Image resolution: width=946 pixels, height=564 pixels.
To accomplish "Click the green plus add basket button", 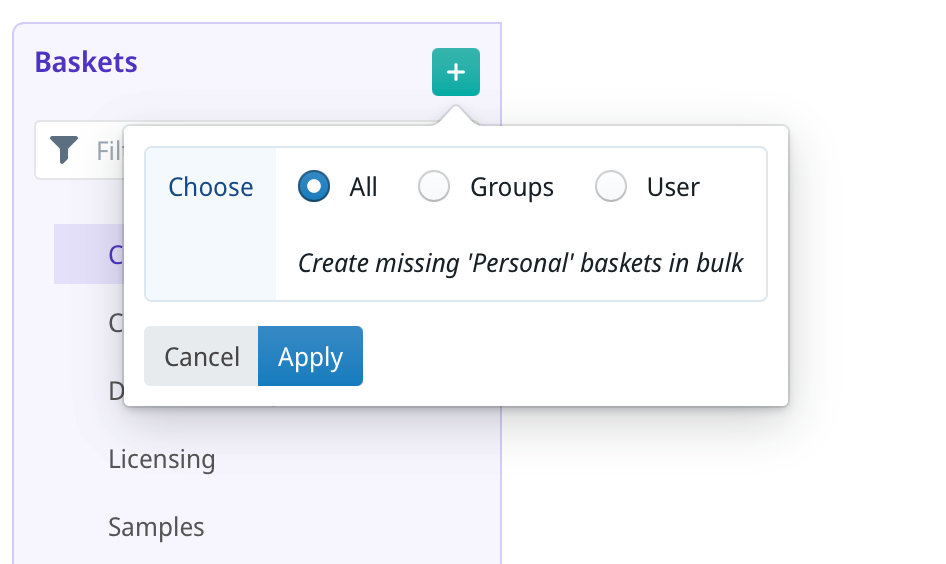I will pyautogui.click(x=455, y=72).
